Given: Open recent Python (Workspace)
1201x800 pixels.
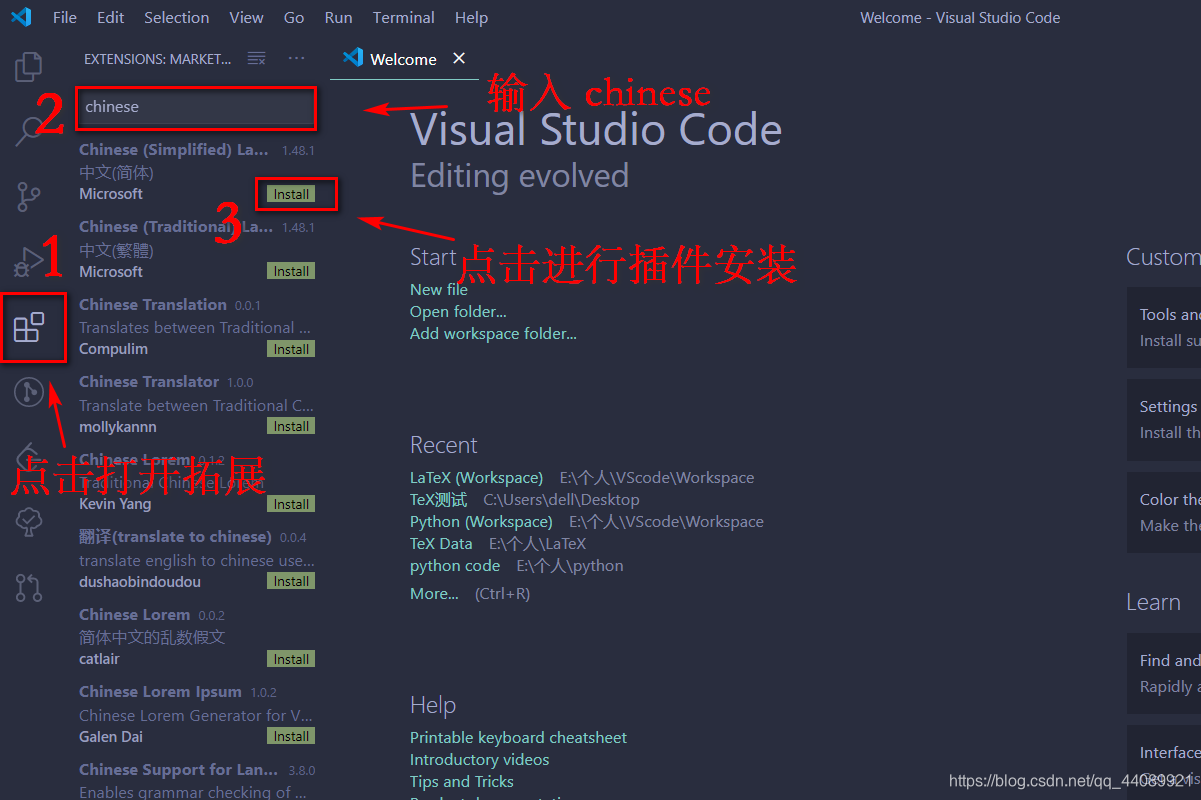Looking at the screenshot, I should click(x=481, y=522).
